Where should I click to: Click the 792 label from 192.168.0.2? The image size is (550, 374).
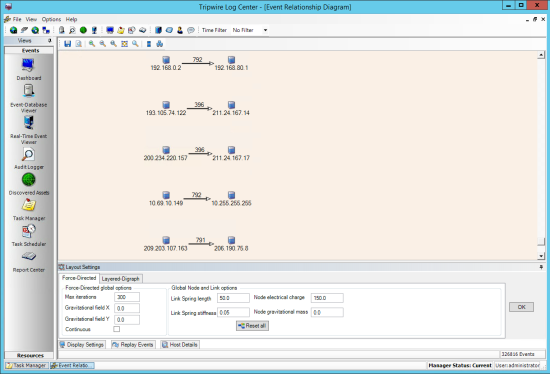click(197, 59)
